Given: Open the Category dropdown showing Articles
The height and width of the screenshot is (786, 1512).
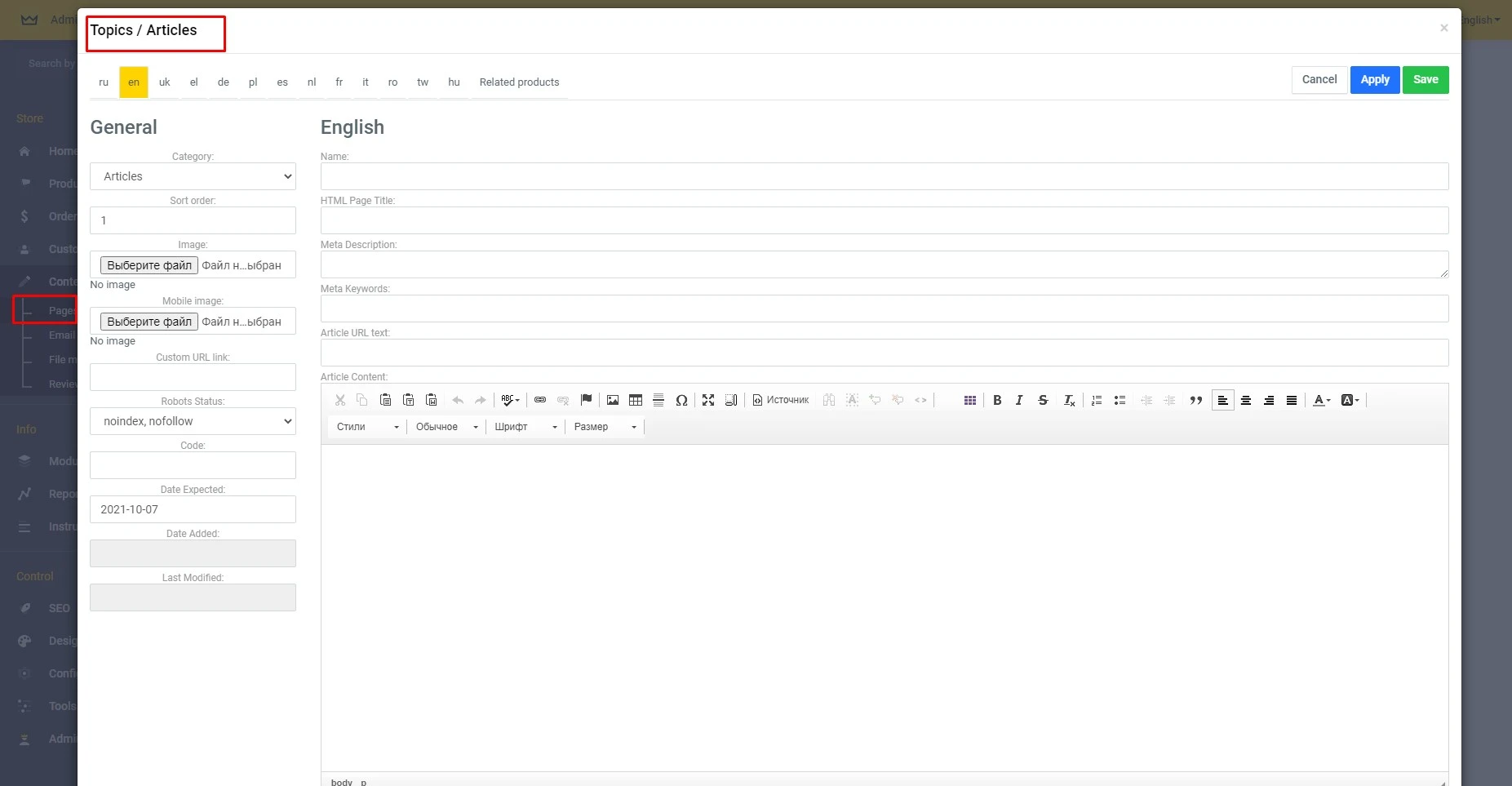Looking at the screenshot, I should pyautogui.click(x=193, y=176).
